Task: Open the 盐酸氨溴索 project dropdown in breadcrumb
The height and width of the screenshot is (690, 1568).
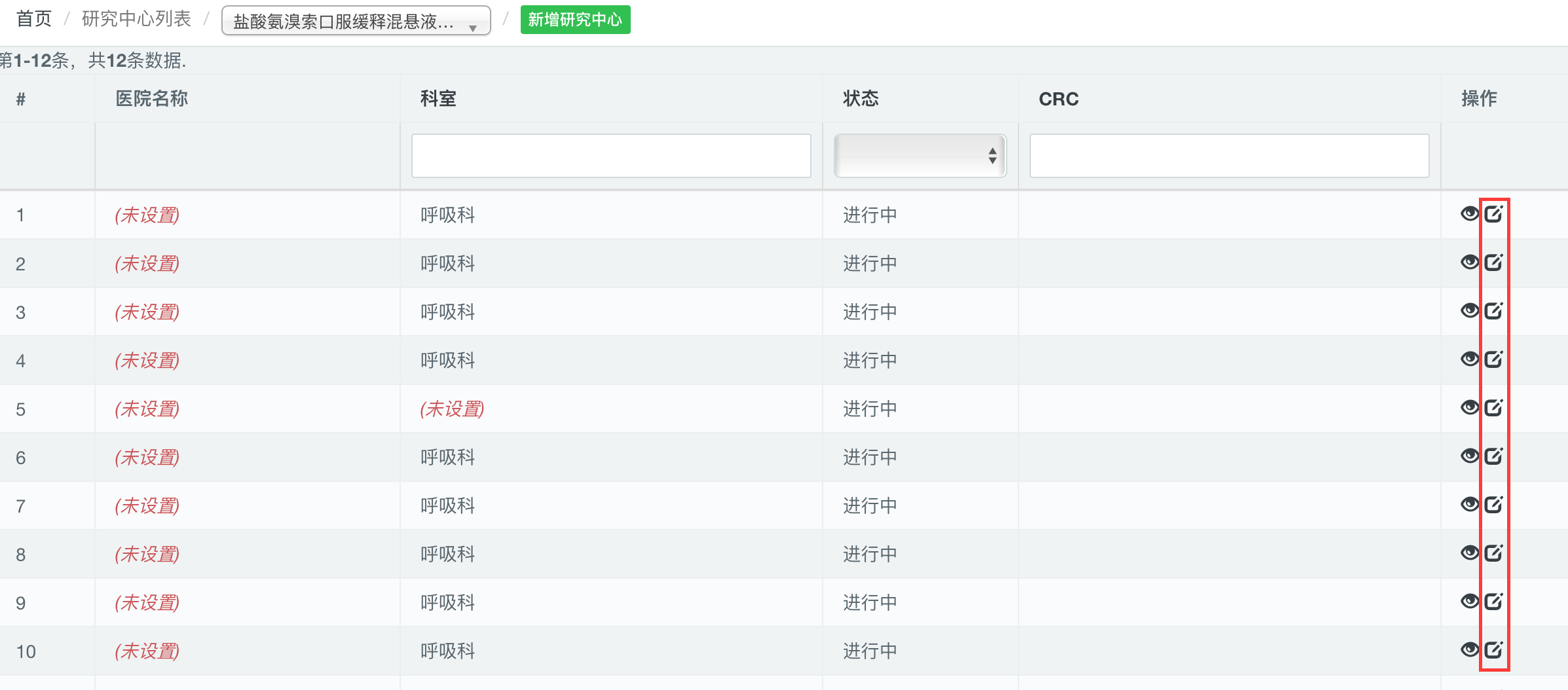Action: point(356,20)
